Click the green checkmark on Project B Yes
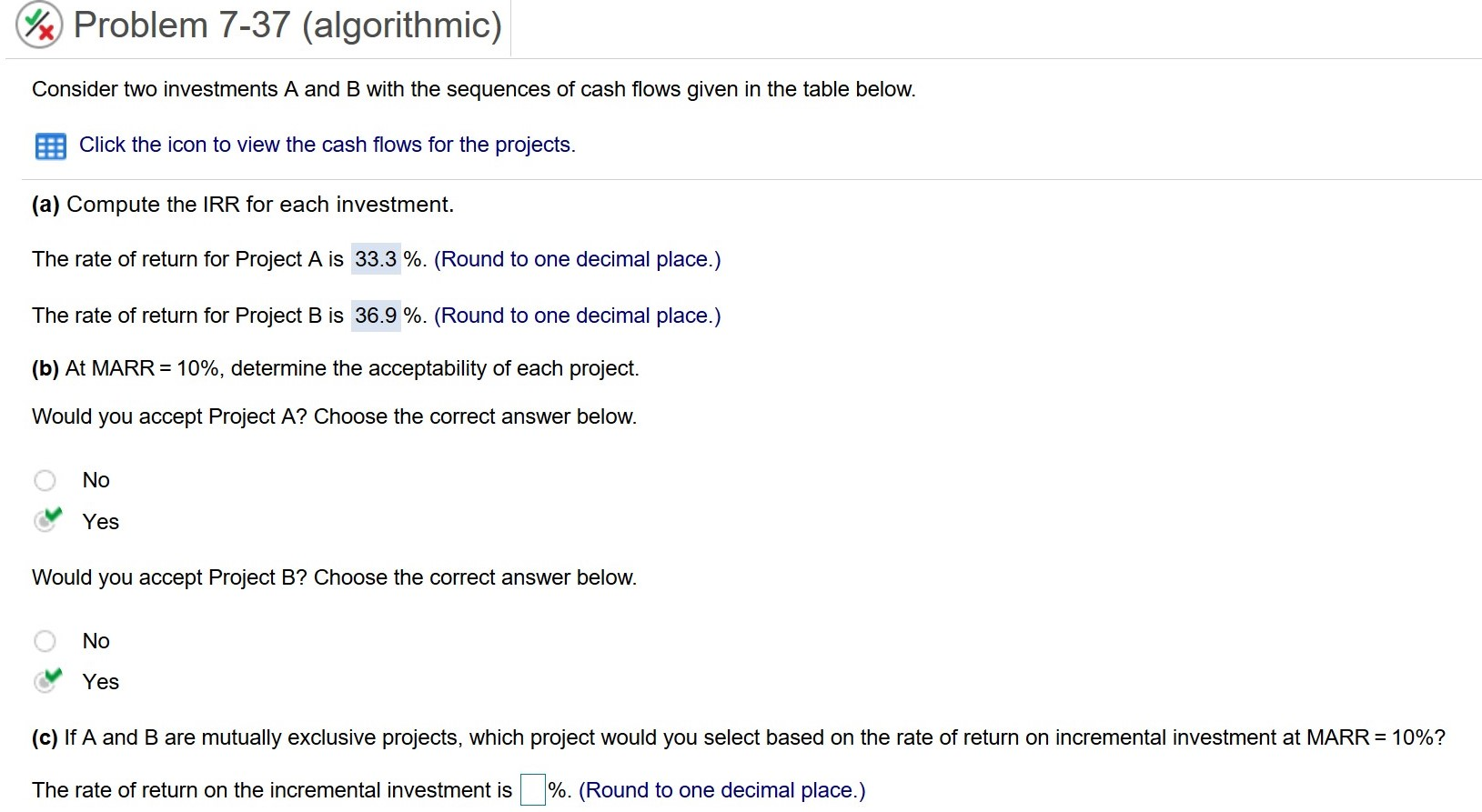 point(52,676)
